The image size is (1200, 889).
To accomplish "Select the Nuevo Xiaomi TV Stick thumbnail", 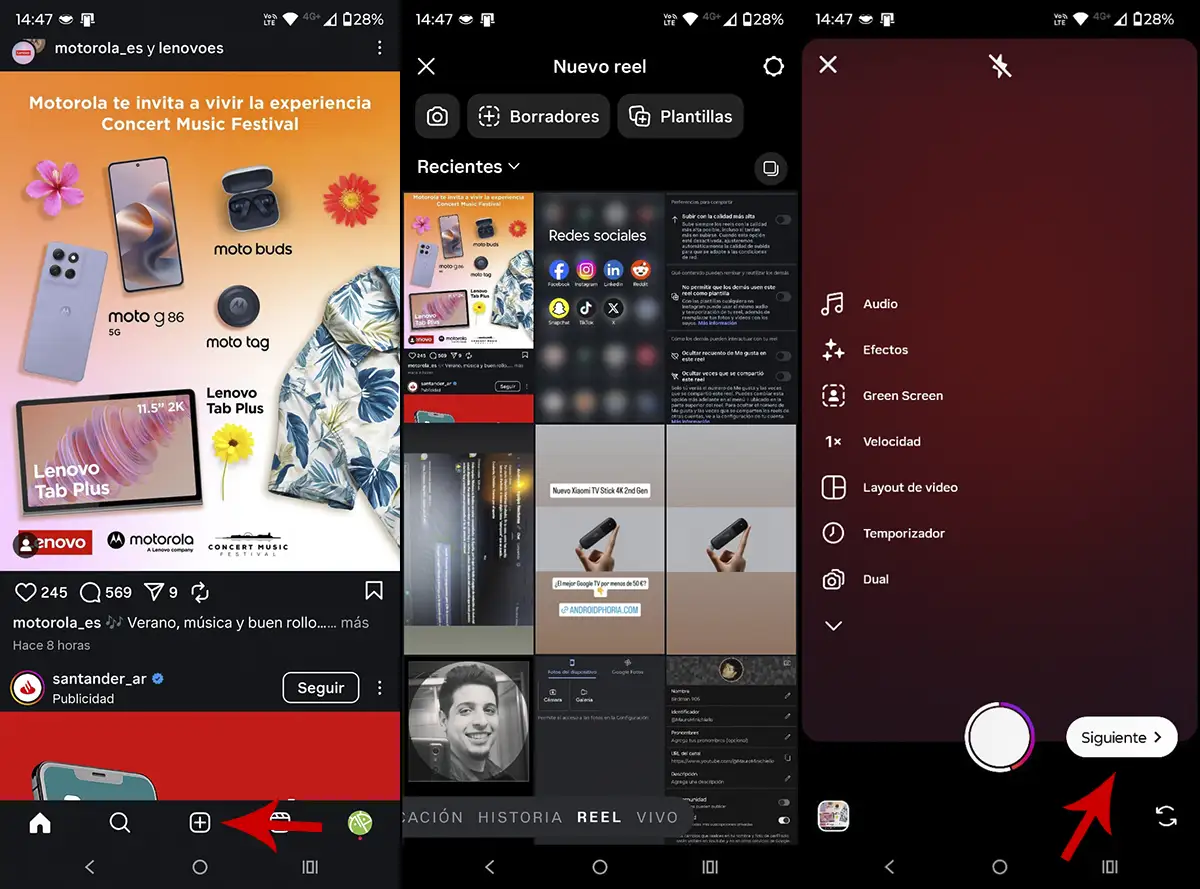I will pyautogui.click(x=599, y=539).
